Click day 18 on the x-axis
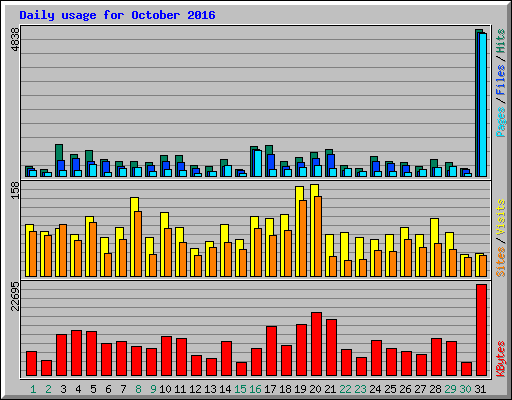Viewport: 512px width, 400px height. pos(285,389)
